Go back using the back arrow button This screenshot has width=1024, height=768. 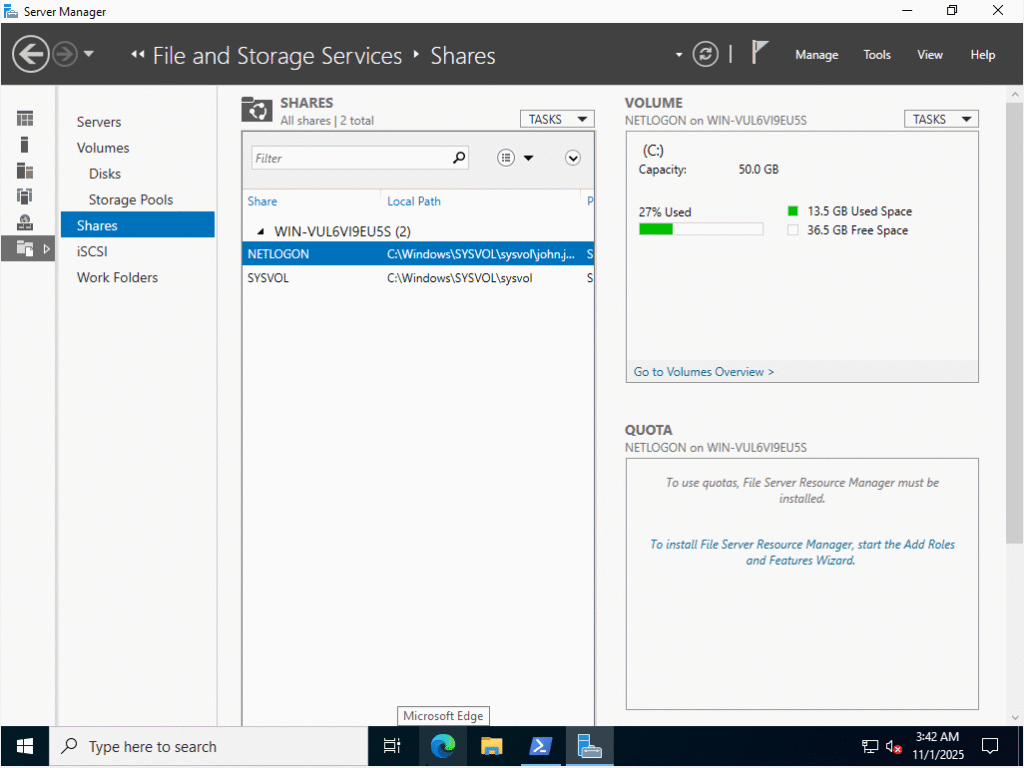pyautogui.click(x=31, y=54)
